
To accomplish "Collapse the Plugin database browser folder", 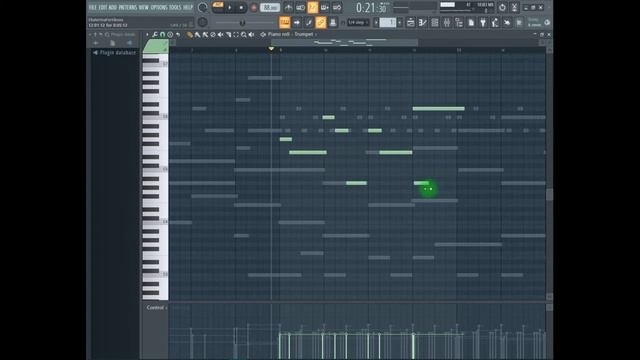I will pos(114,53).
